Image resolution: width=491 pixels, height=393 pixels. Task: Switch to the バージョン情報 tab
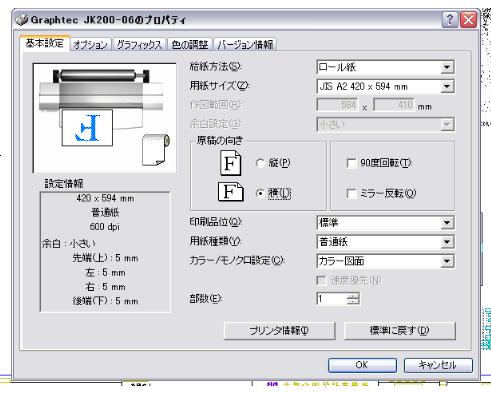click(245, 44)
